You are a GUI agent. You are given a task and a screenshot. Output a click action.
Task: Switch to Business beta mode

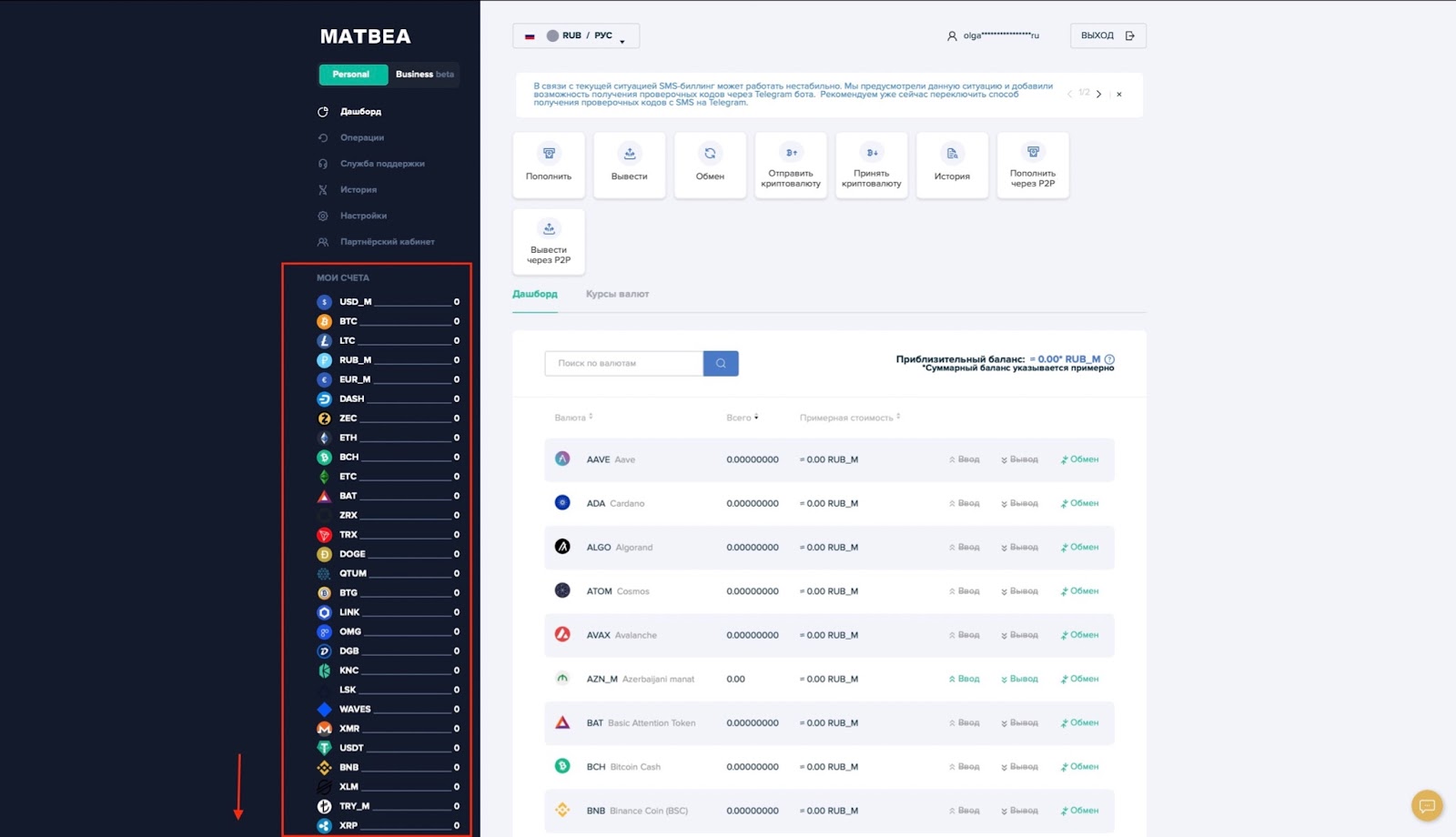[x=424, y=75]
